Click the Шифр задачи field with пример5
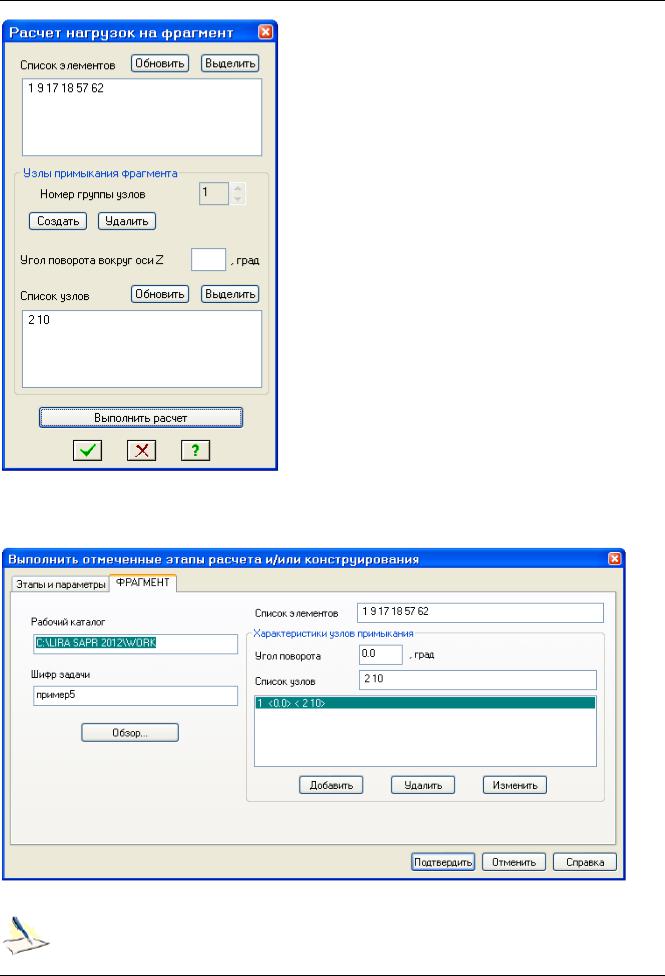Image resolution: width=665 pixels, height=976 pixels. [x=136, y=695]
